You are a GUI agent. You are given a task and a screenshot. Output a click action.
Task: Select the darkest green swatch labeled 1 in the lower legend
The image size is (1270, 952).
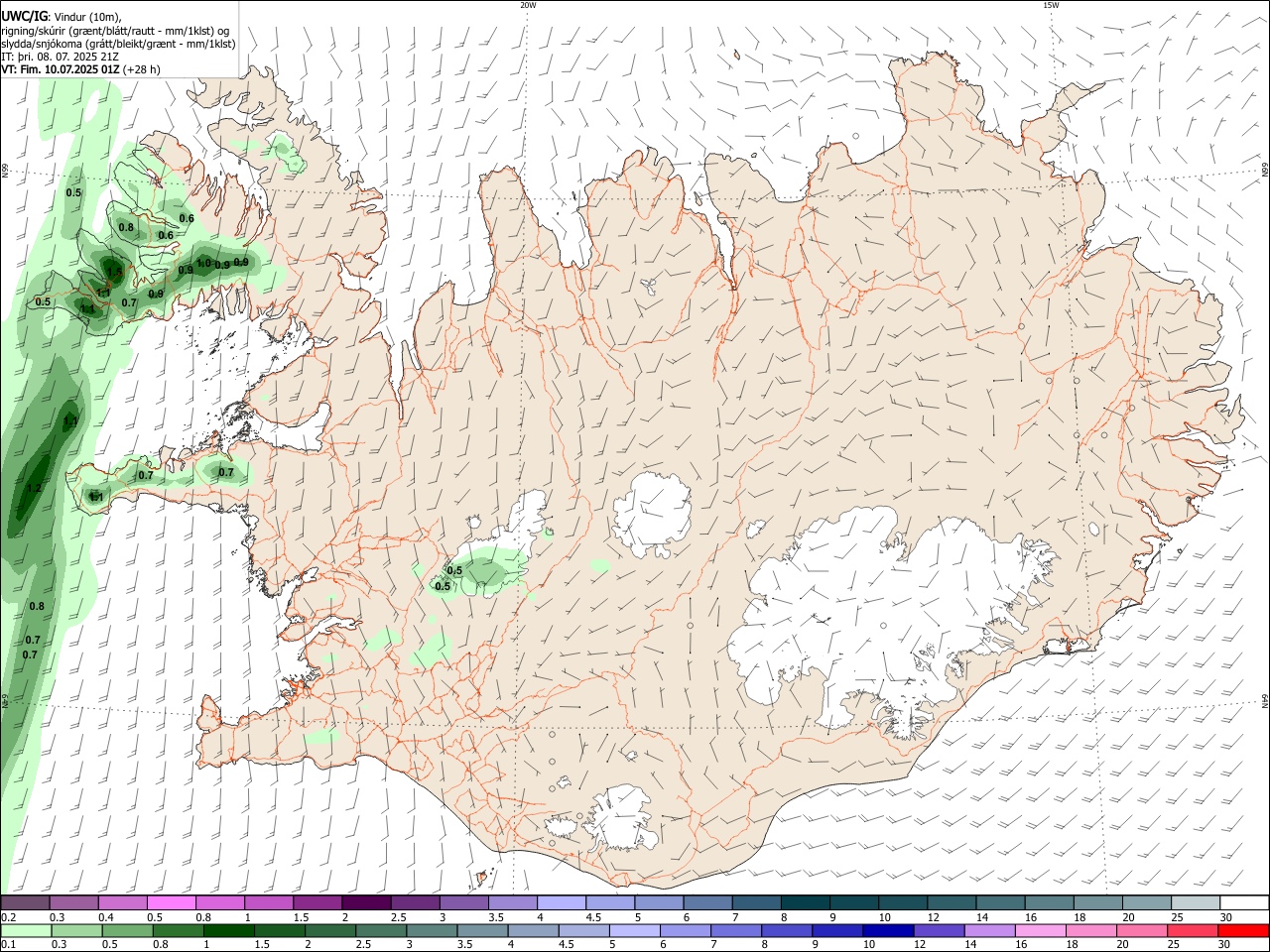pyautogui.click(x=228, y=930)
